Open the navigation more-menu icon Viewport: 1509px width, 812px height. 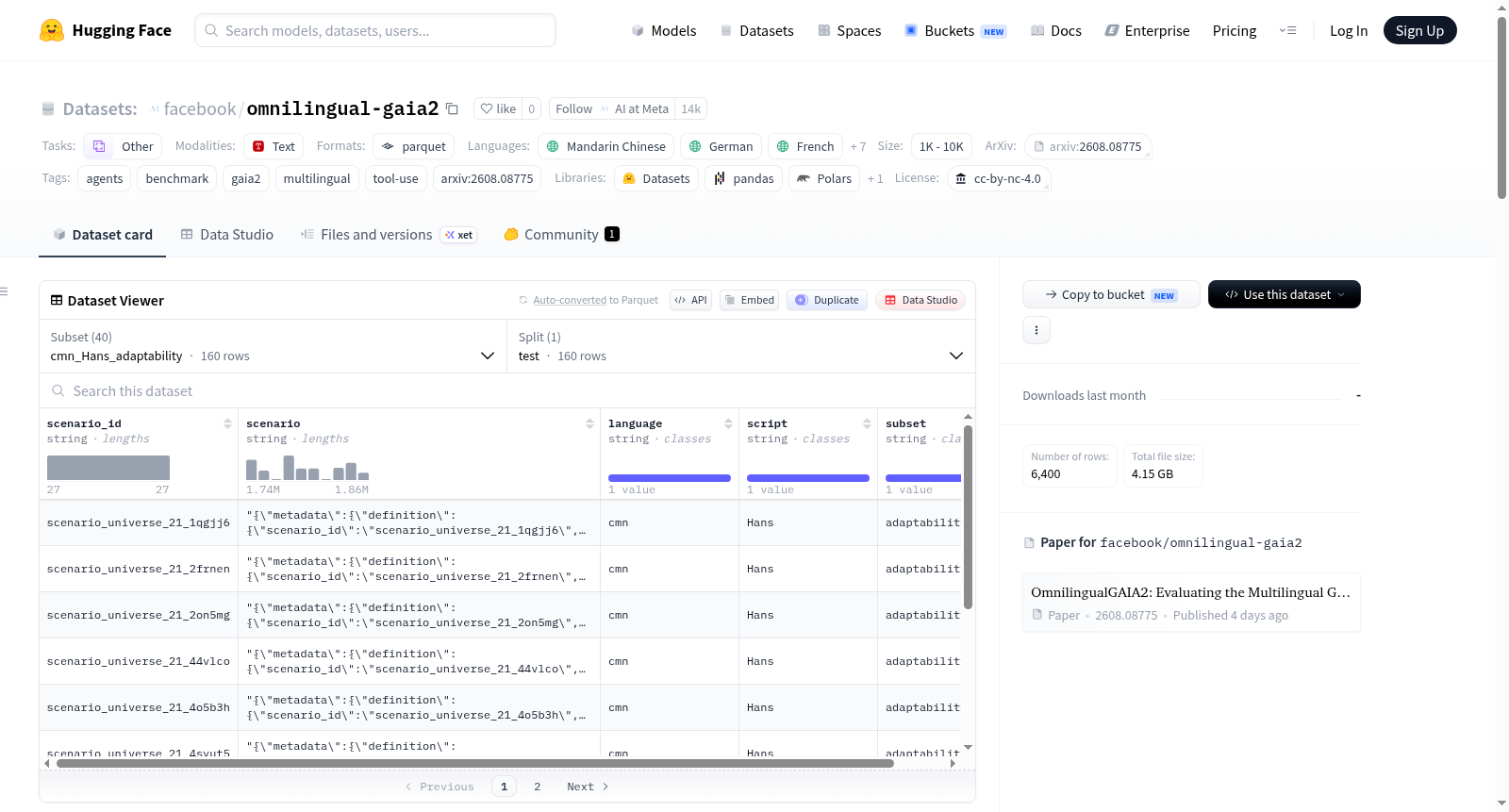pyautogui.click(x=1287, y=30)
